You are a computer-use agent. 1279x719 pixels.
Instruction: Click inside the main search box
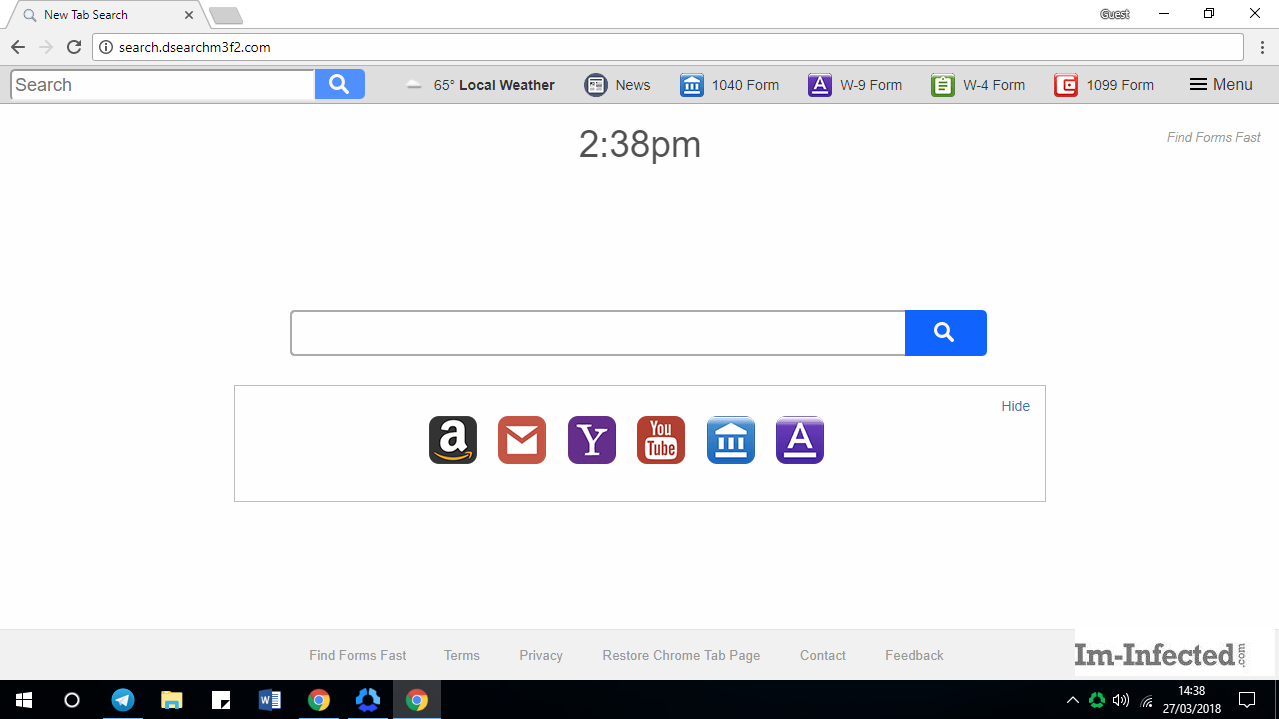click(597, 333)
